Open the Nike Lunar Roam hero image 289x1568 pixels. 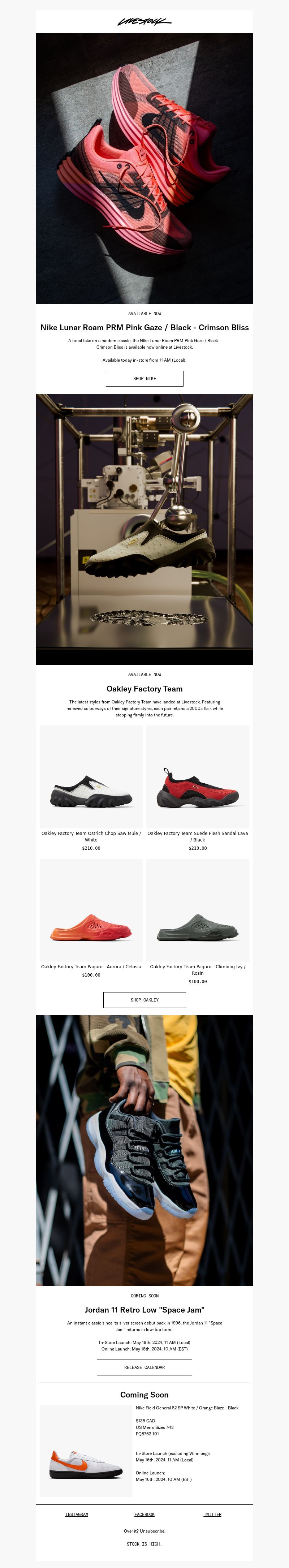point(144,168)
